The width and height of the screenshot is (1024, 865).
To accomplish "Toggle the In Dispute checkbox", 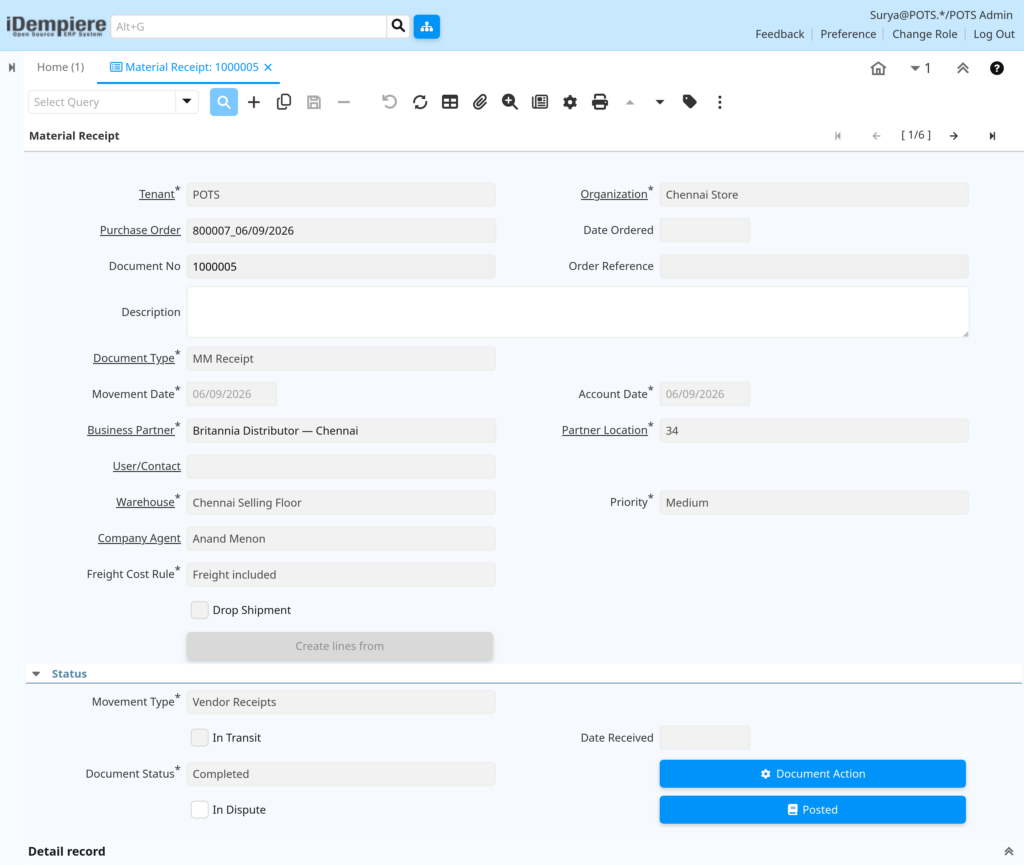I will coord(200,810).
